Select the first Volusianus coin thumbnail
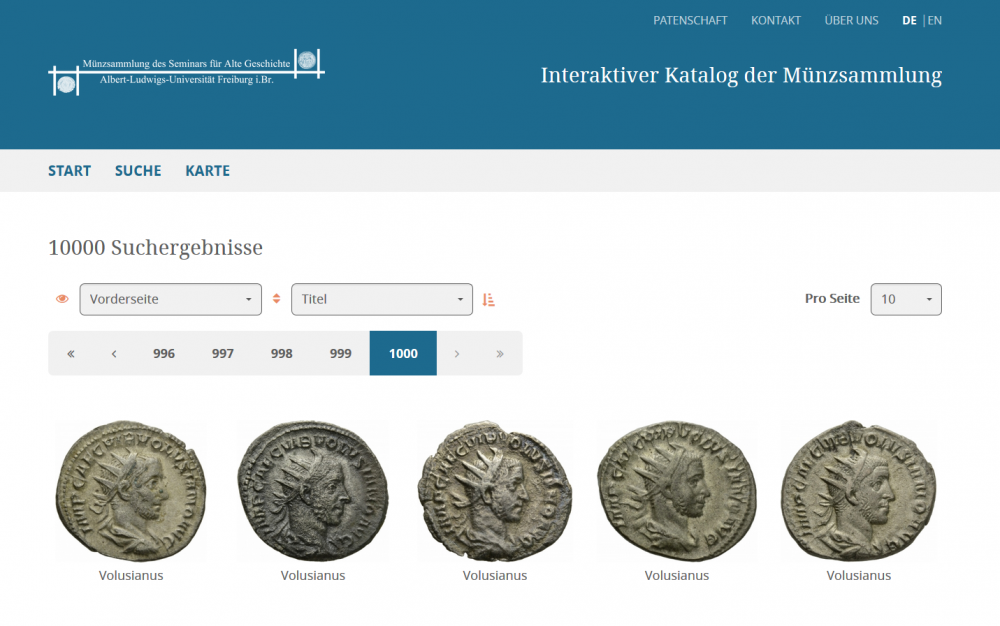 (x=131, y=492)
